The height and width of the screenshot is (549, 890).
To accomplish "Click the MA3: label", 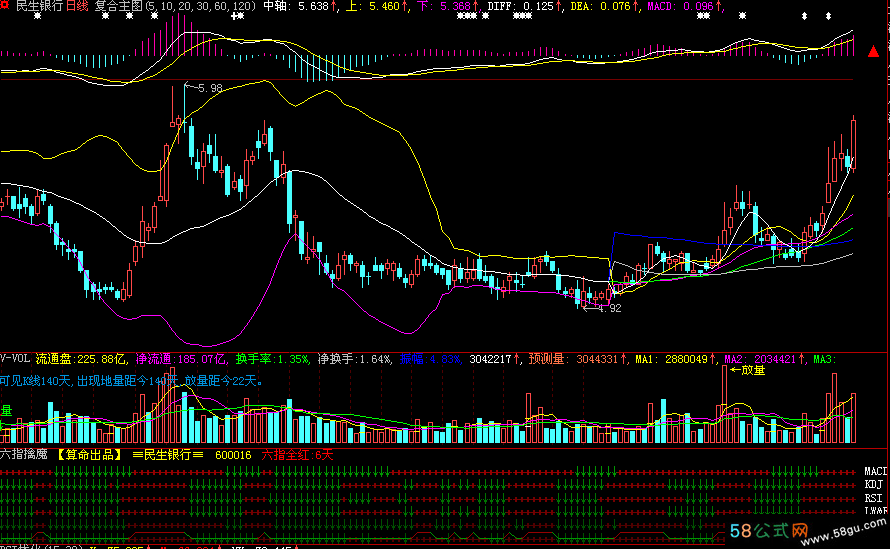I will (825, 359).
